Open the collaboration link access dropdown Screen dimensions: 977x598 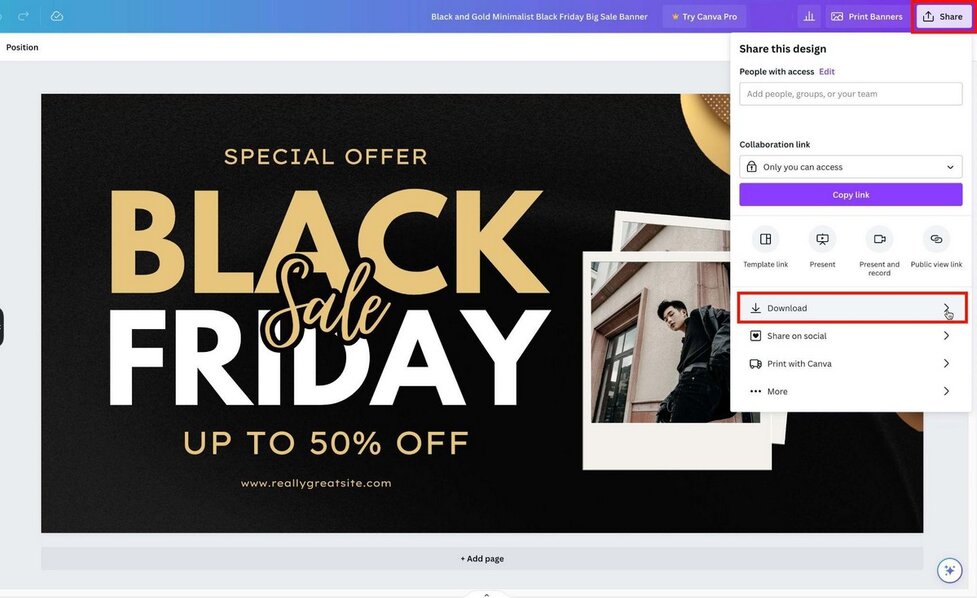tap(850, 167)
